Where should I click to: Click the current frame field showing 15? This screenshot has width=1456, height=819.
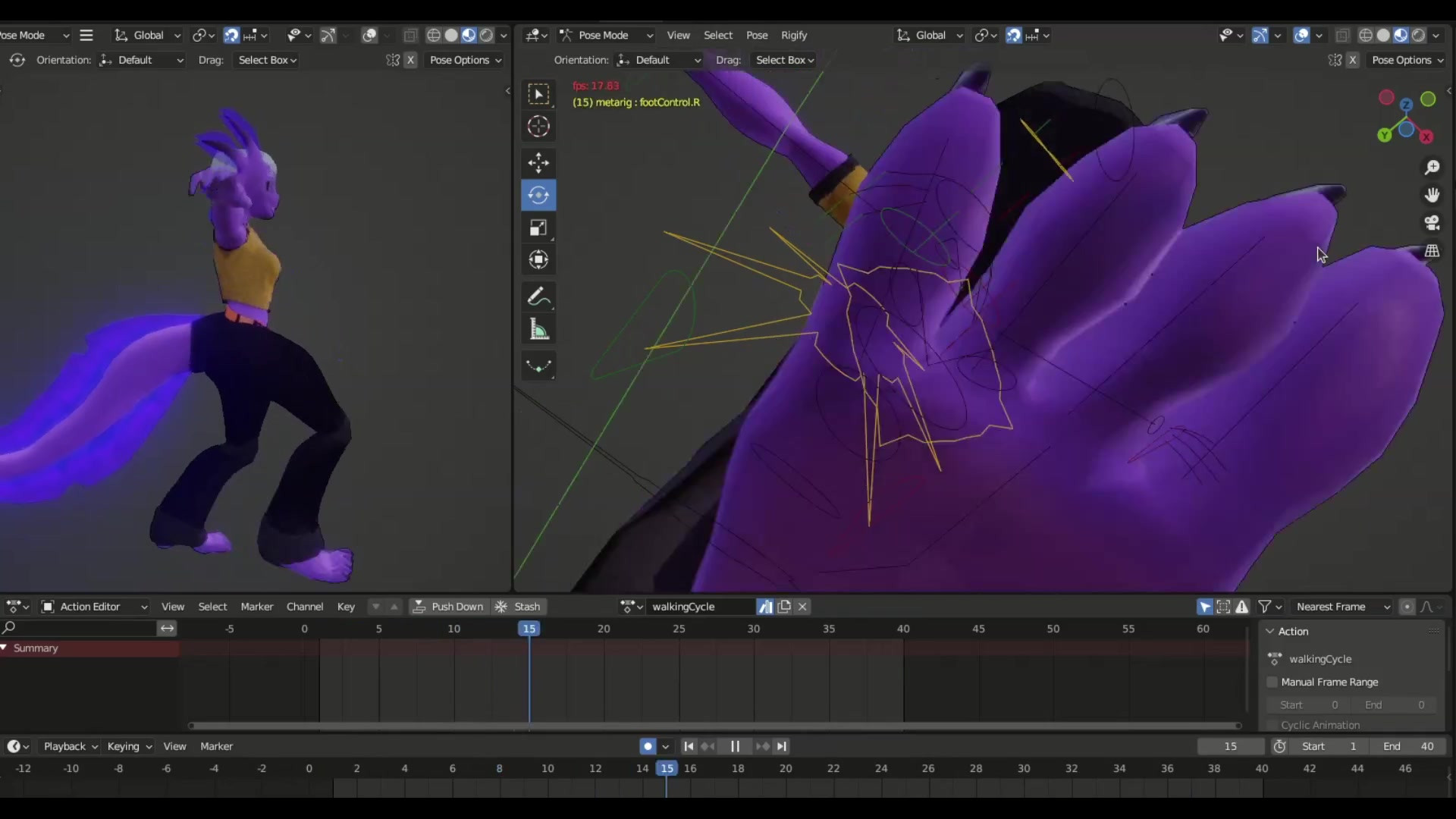[1230, 746]
